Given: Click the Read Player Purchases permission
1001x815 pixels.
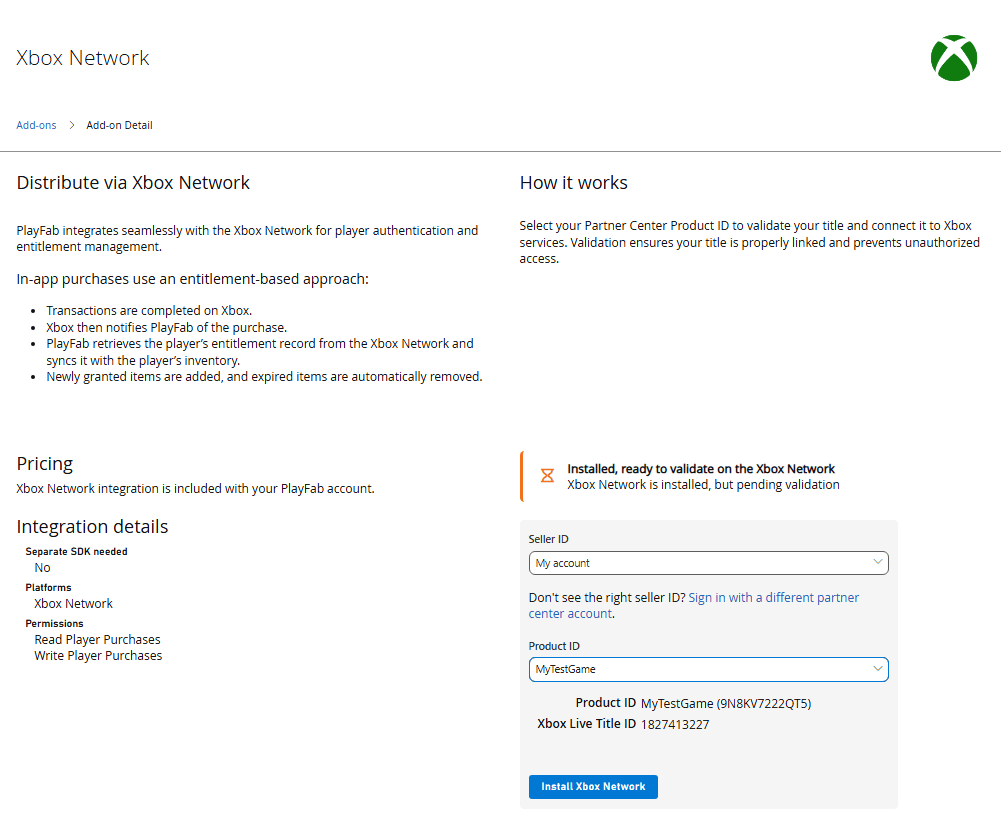Looking at the screenshot, I should [x=98, y=639].
